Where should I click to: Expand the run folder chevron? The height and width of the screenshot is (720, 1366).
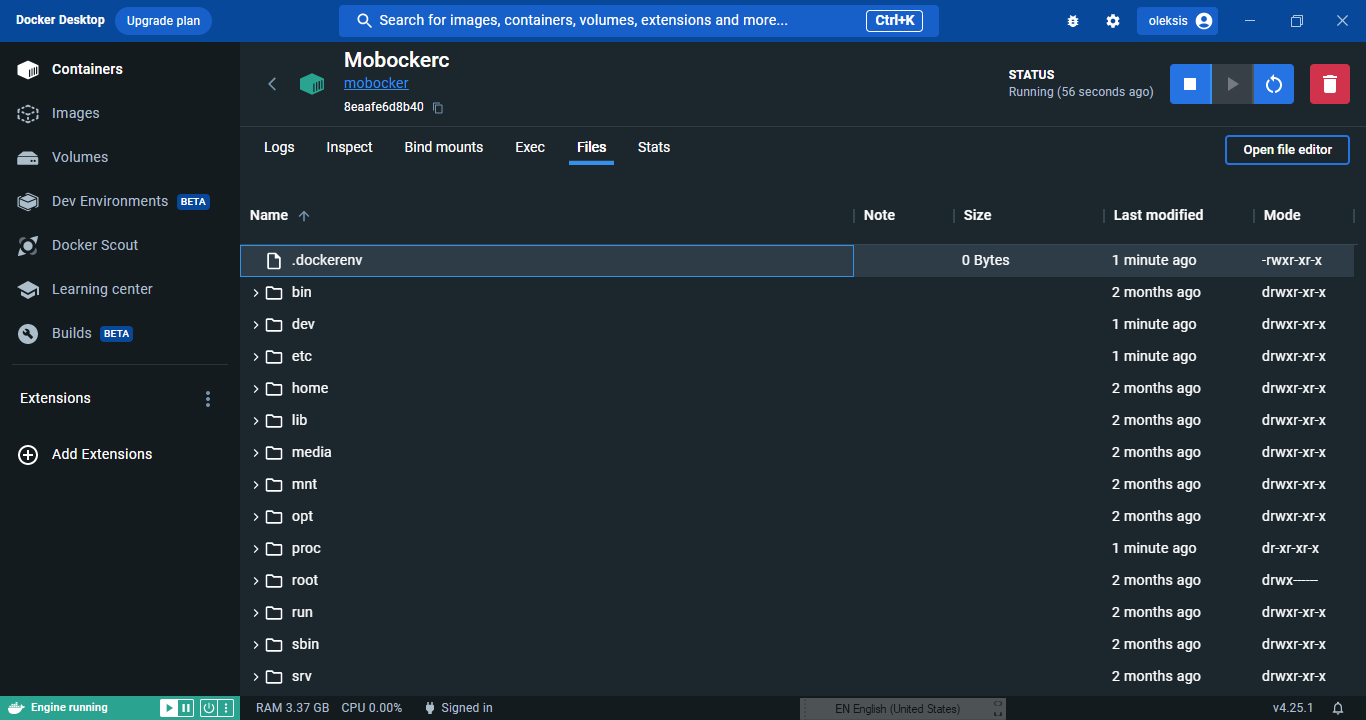tap(256, 613)
